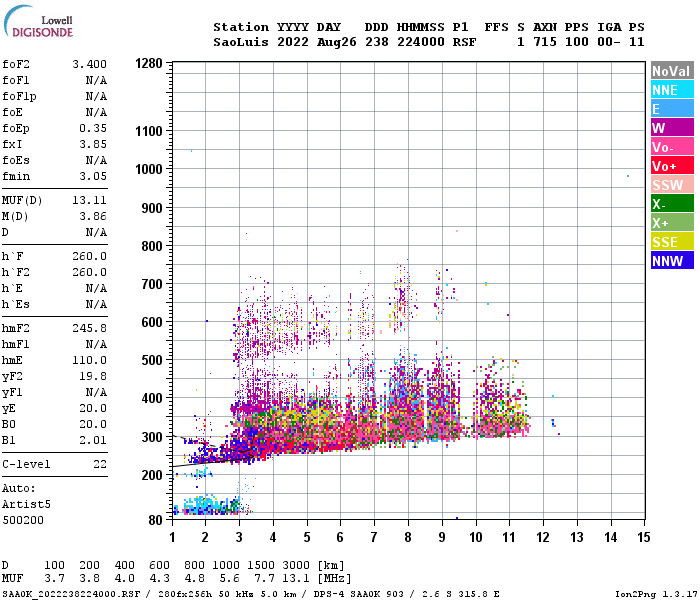Click the yE value 20.0

pyautogui.click(x=93, y=408)
